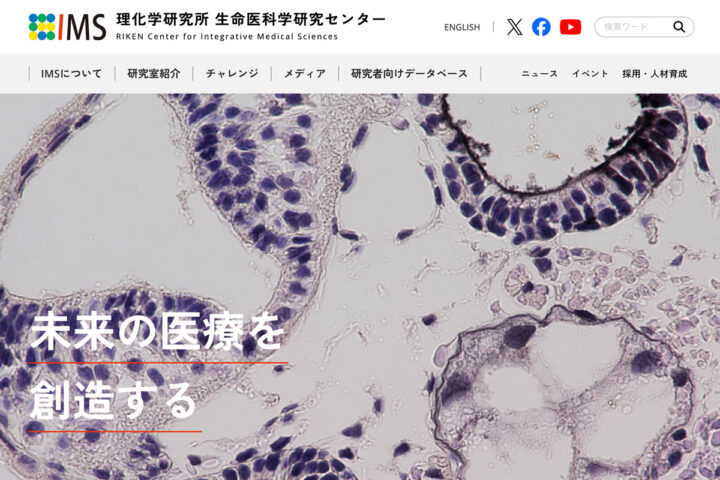
Task: Click the 未来の医療を headline text
Action: pos(156,332)
